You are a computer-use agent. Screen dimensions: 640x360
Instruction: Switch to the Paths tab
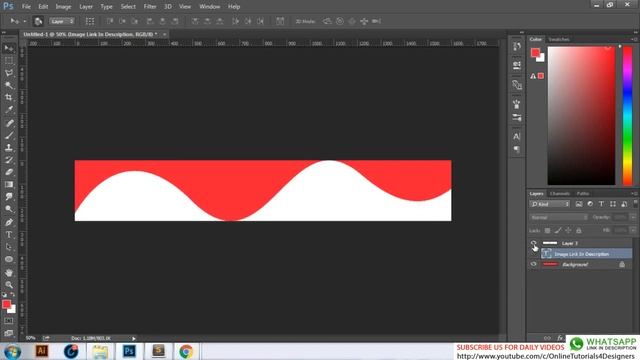582,193
